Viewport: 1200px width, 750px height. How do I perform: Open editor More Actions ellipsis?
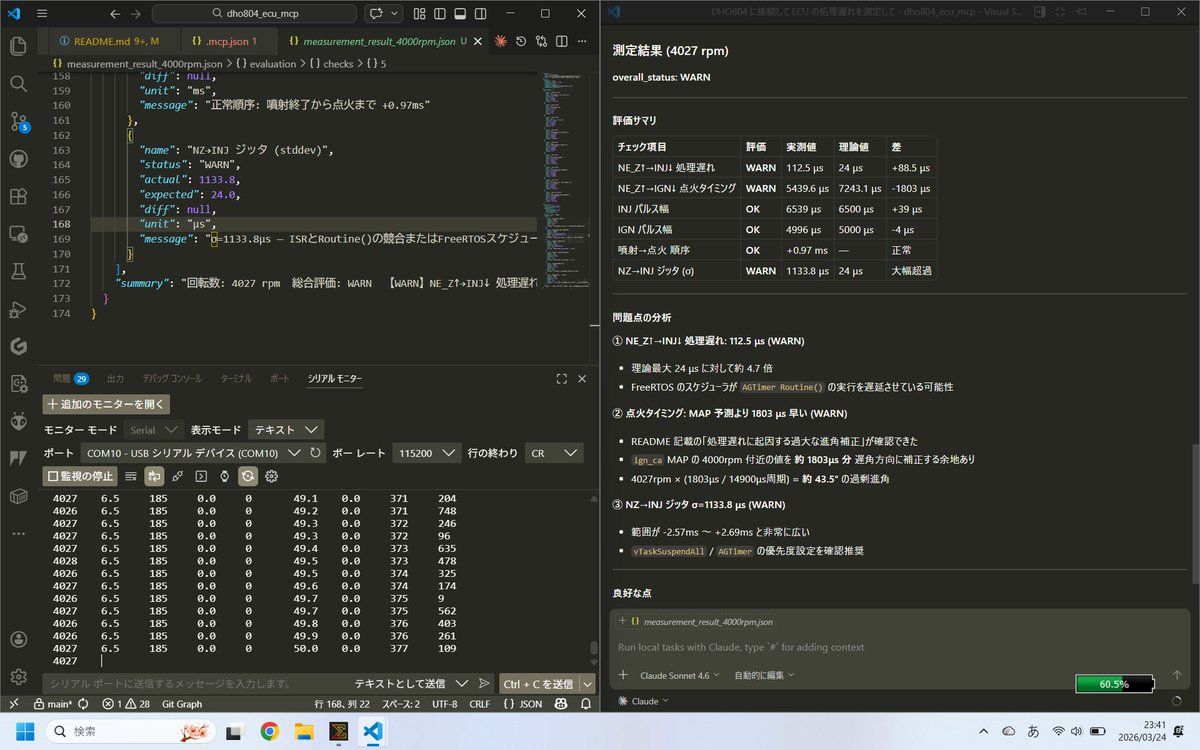(583, 41)
